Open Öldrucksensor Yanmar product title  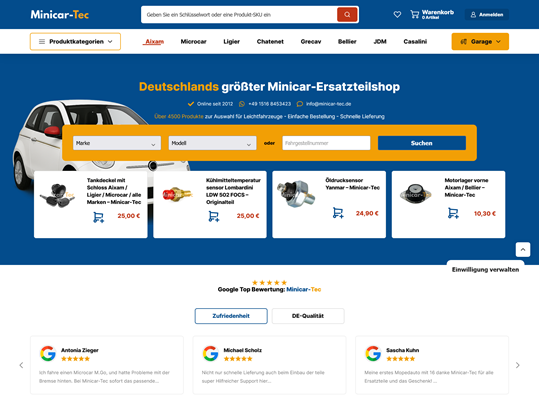[x=352, y=184]
